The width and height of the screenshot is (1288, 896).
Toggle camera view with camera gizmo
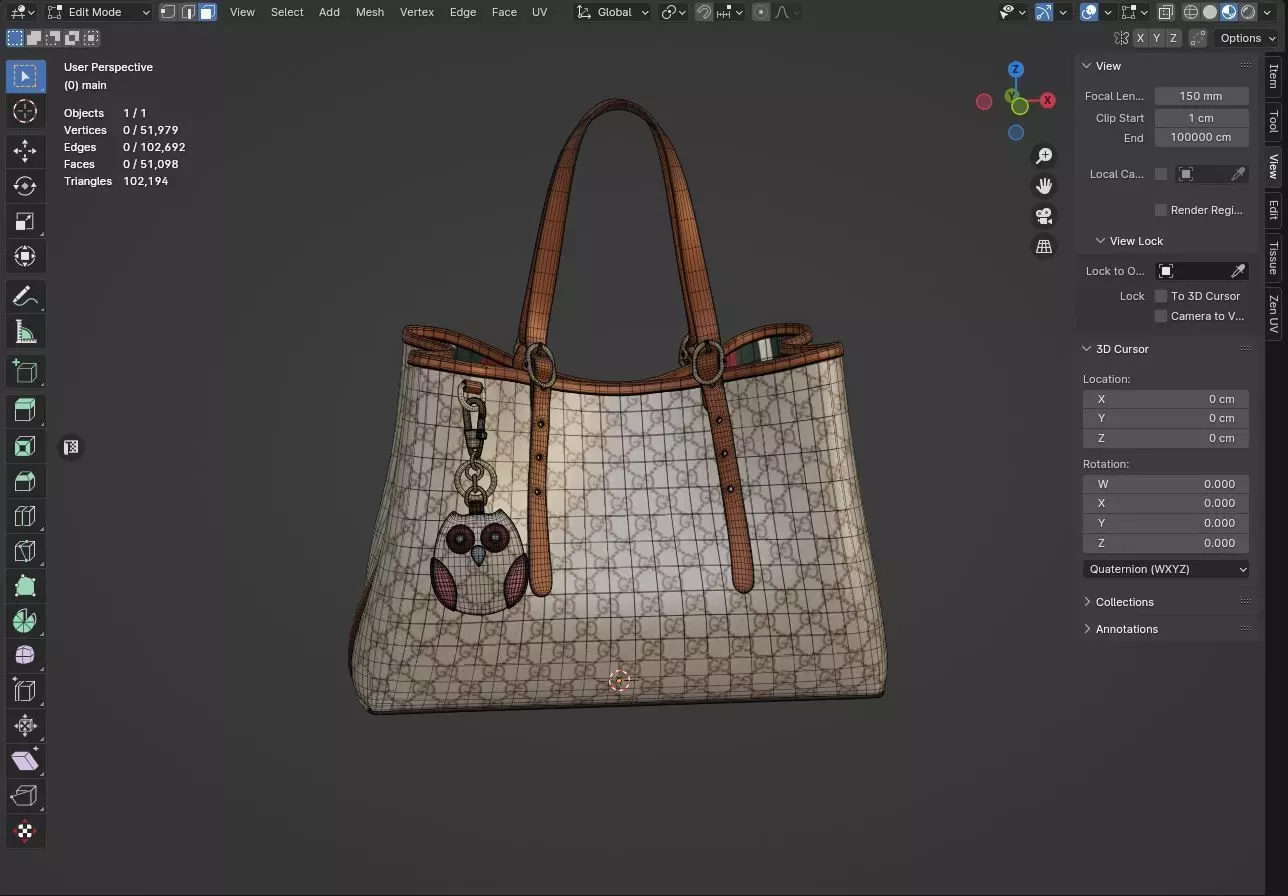pyautogui.click(x=1044, y=216)
